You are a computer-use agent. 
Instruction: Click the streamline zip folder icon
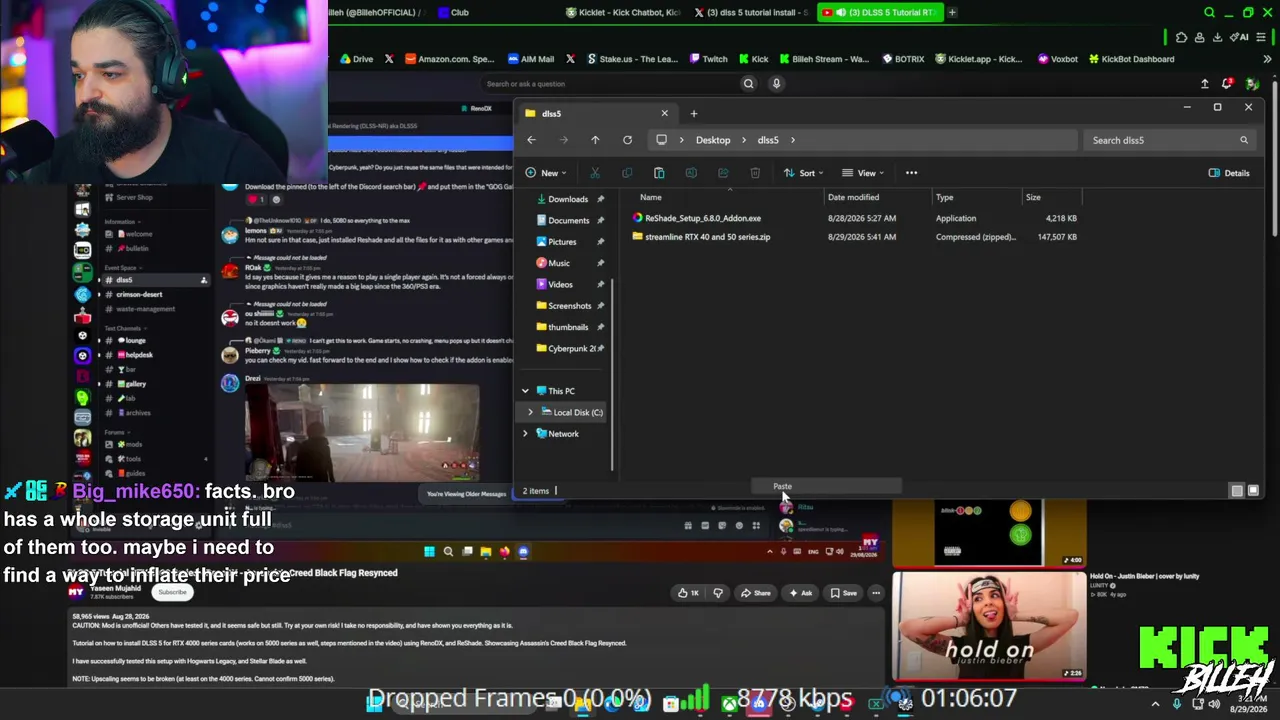637,237
